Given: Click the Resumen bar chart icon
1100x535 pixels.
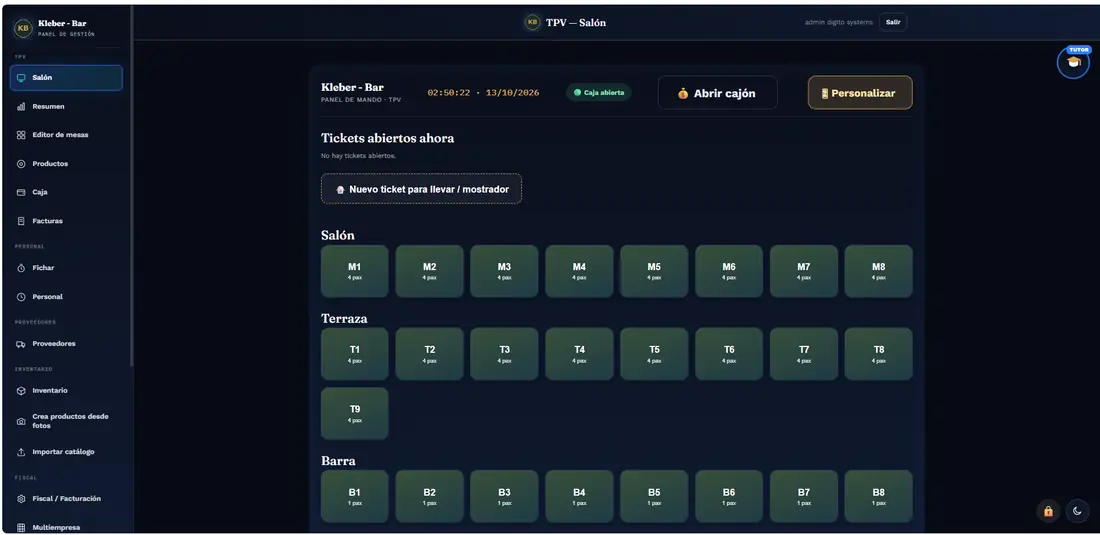Looking at the screenshot, I should click(21, 107).
